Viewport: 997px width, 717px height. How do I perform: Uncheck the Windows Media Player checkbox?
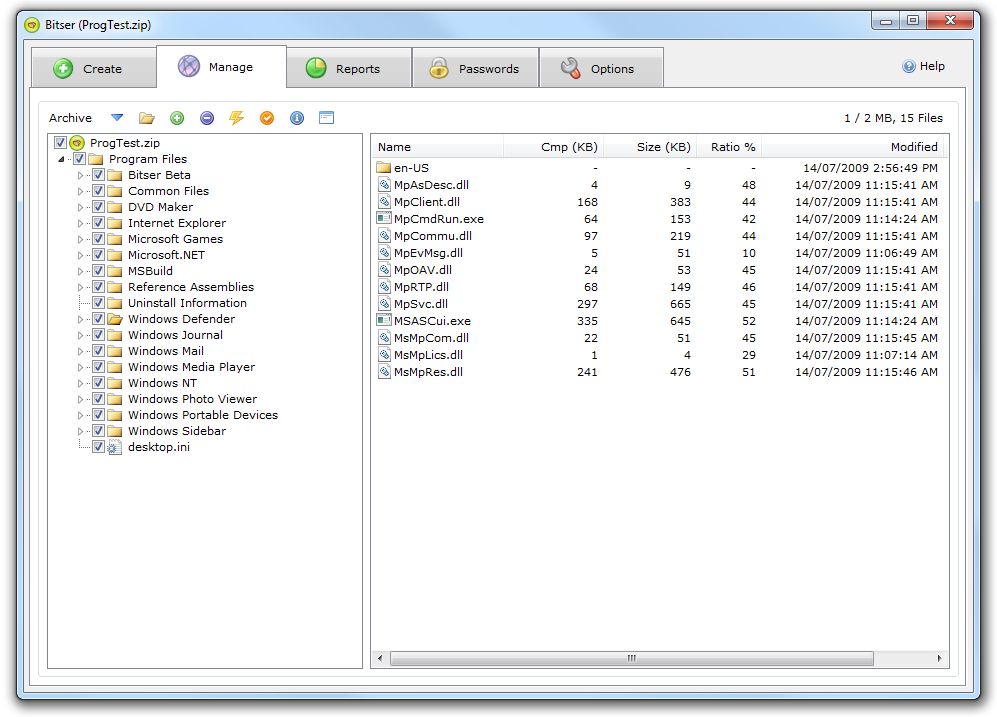(99, 367)
